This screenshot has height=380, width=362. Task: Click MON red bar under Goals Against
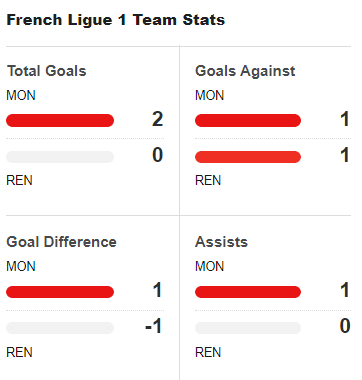coord(248,120)
